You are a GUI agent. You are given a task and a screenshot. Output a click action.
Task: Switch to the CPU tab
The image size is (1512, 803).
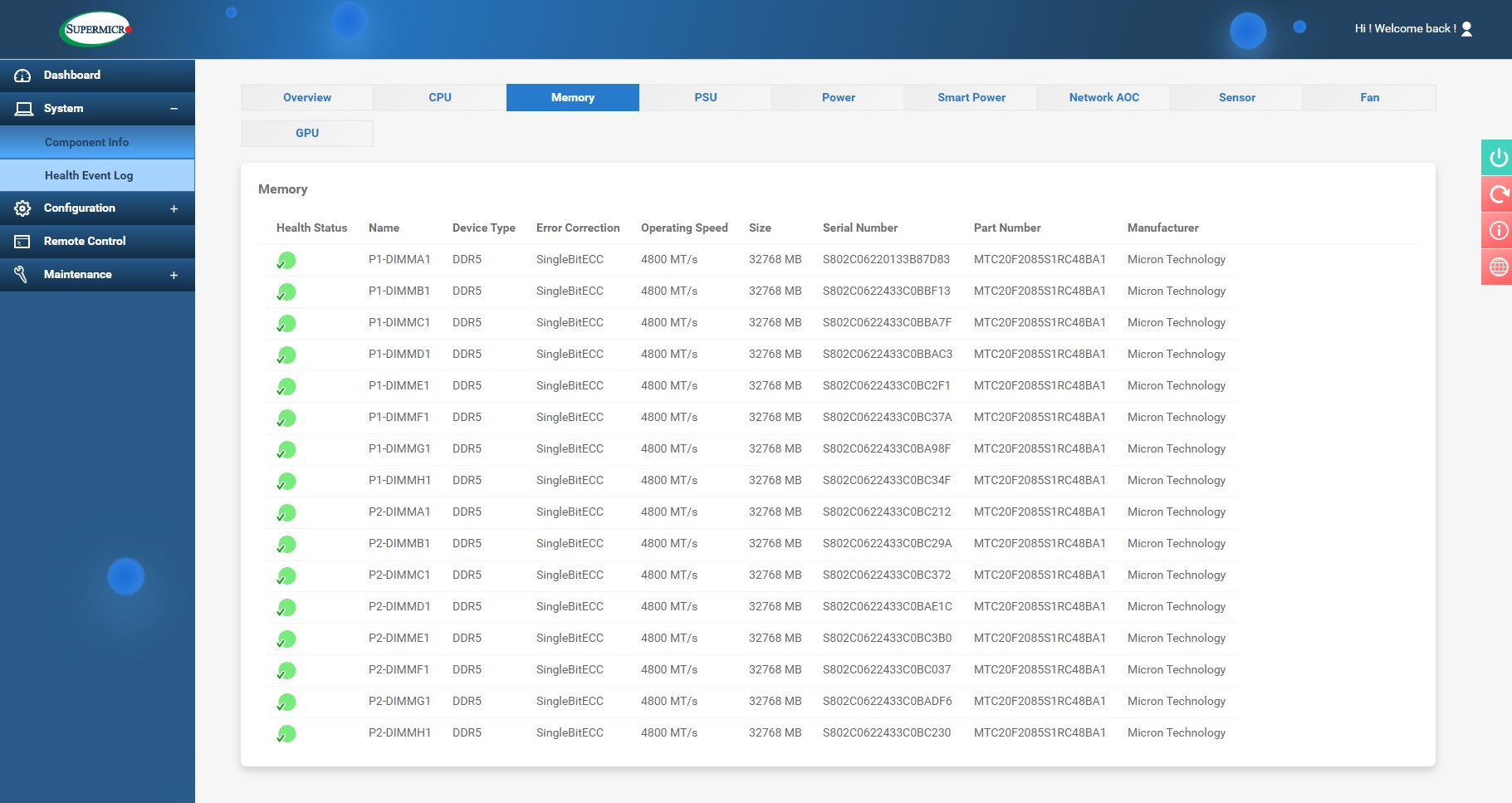(x=440, y=97)
